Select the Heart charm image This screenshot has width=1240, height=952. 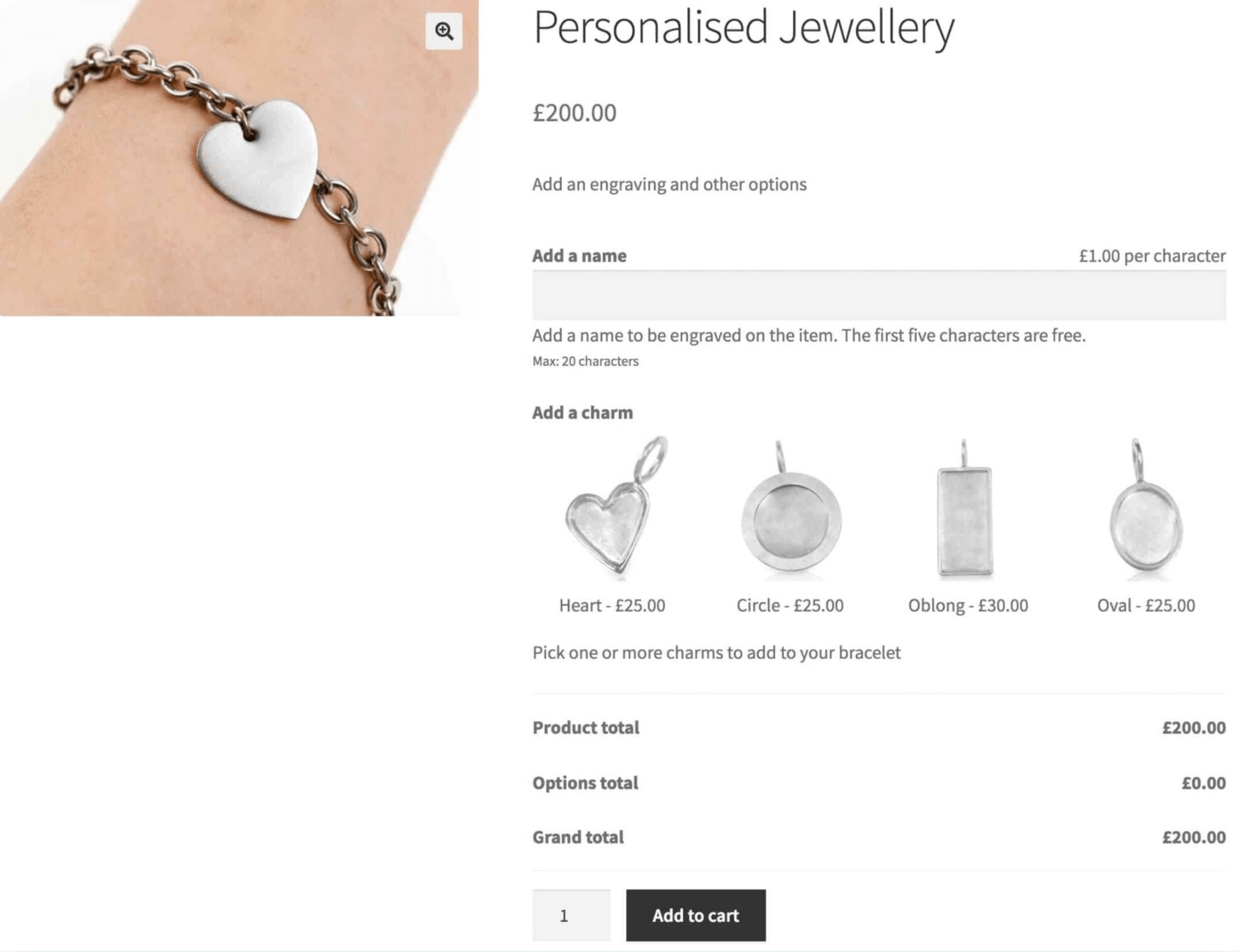click(x=613, y=510)
